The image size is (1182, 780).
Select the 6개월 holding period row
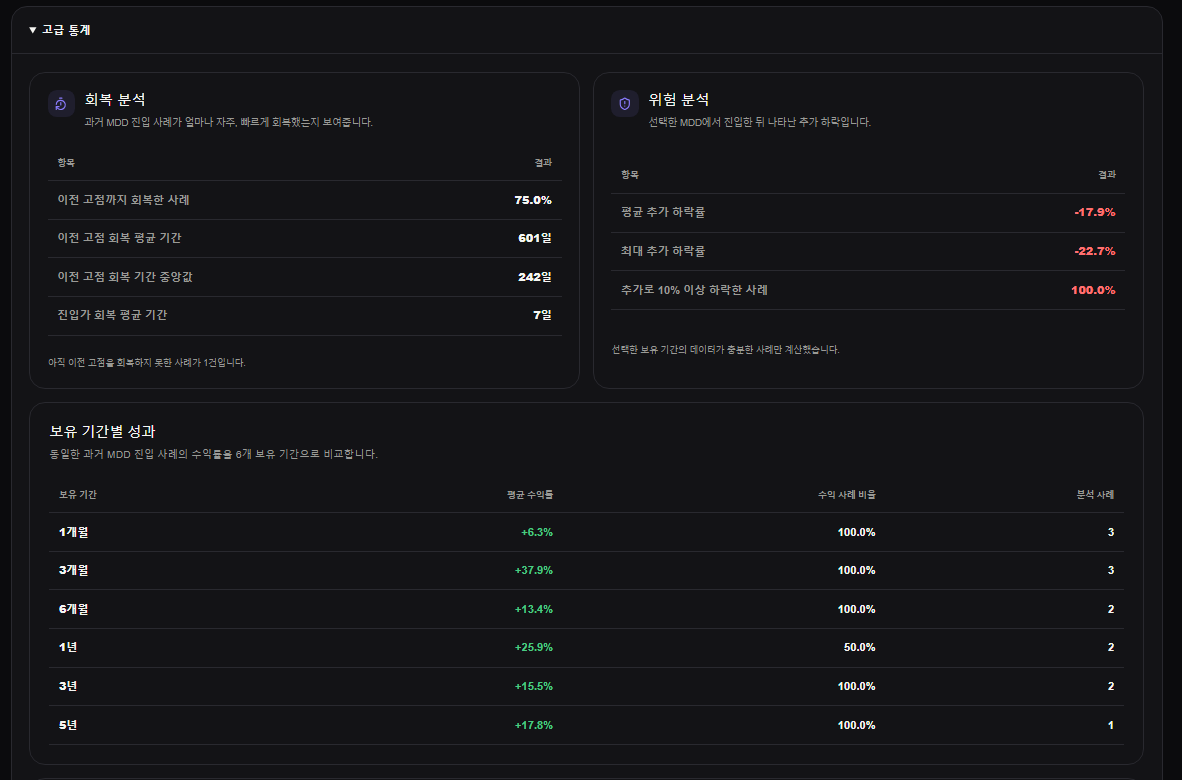point(586,609)
